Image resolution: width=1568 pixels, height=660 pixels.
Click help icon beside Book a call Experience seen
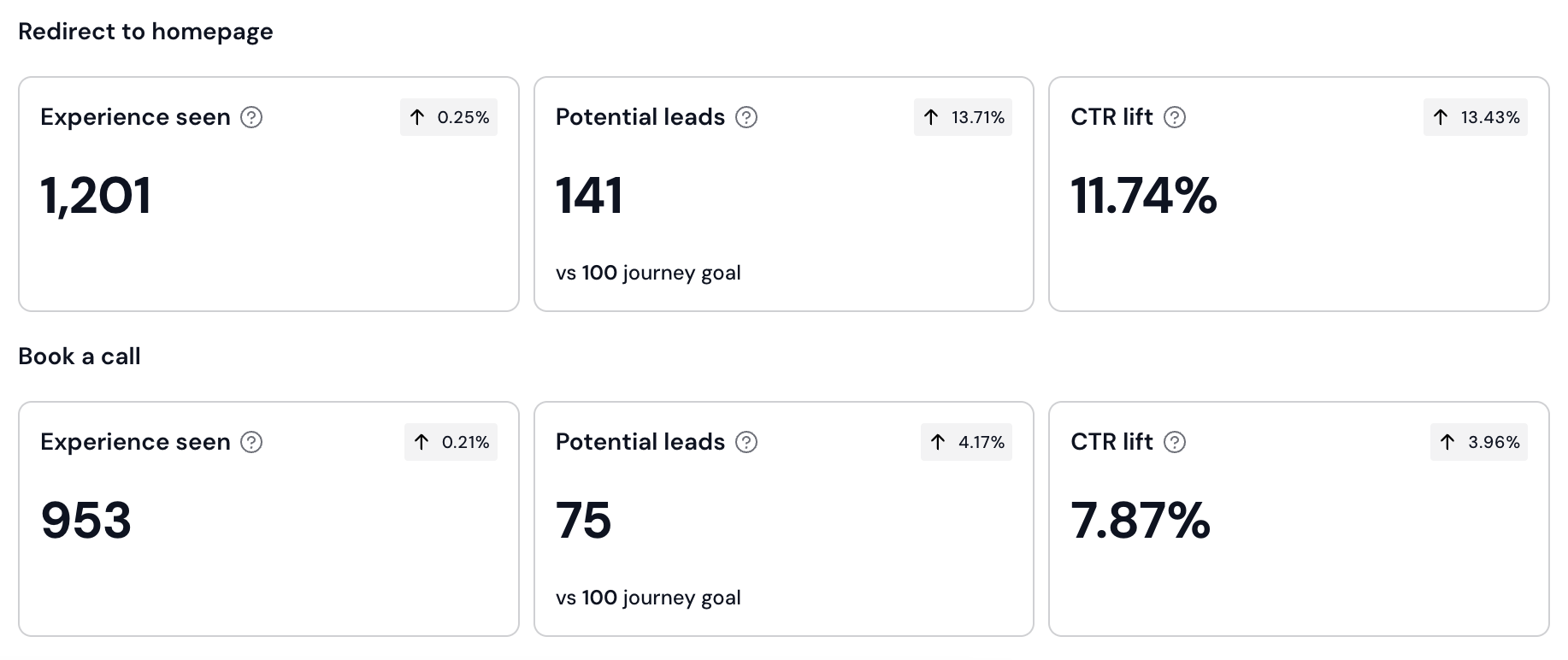tap(251, 442)
